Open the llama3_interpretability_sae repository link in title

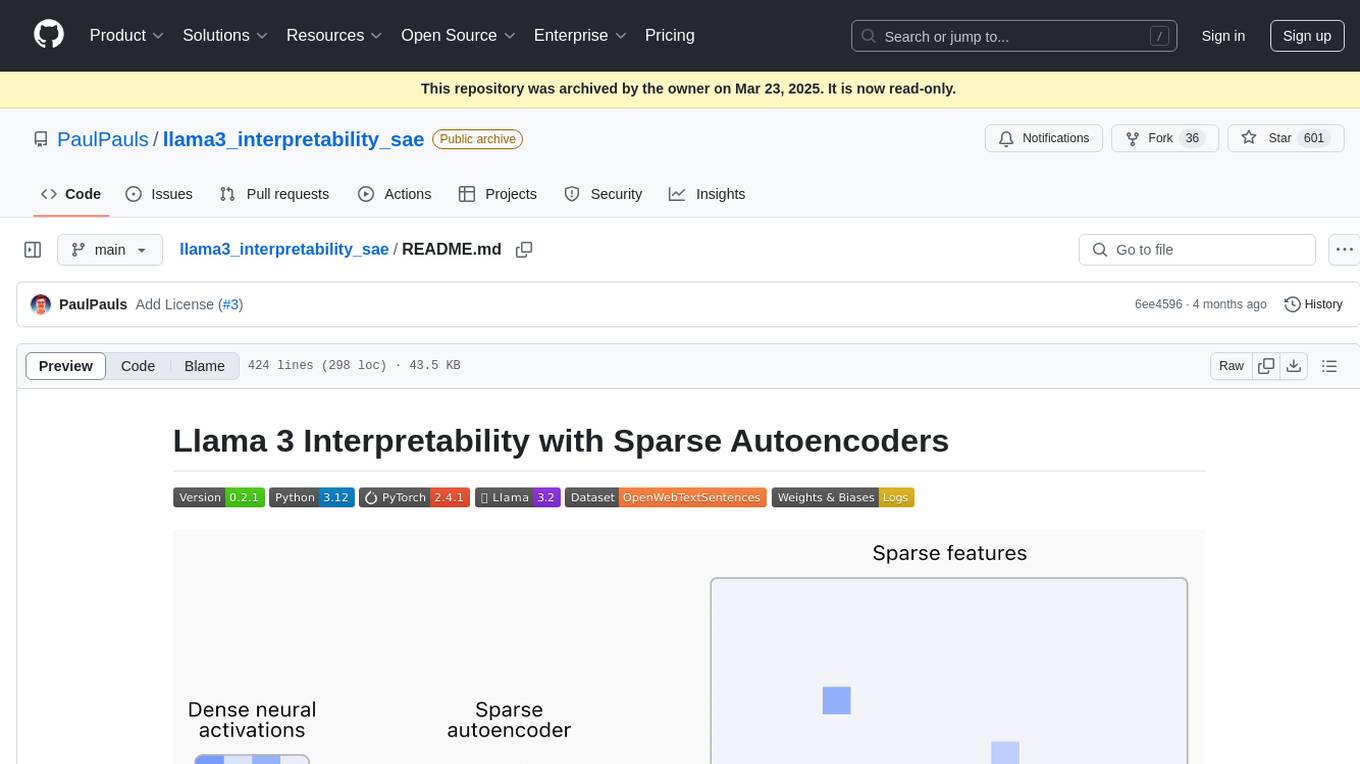pos(293,139)
